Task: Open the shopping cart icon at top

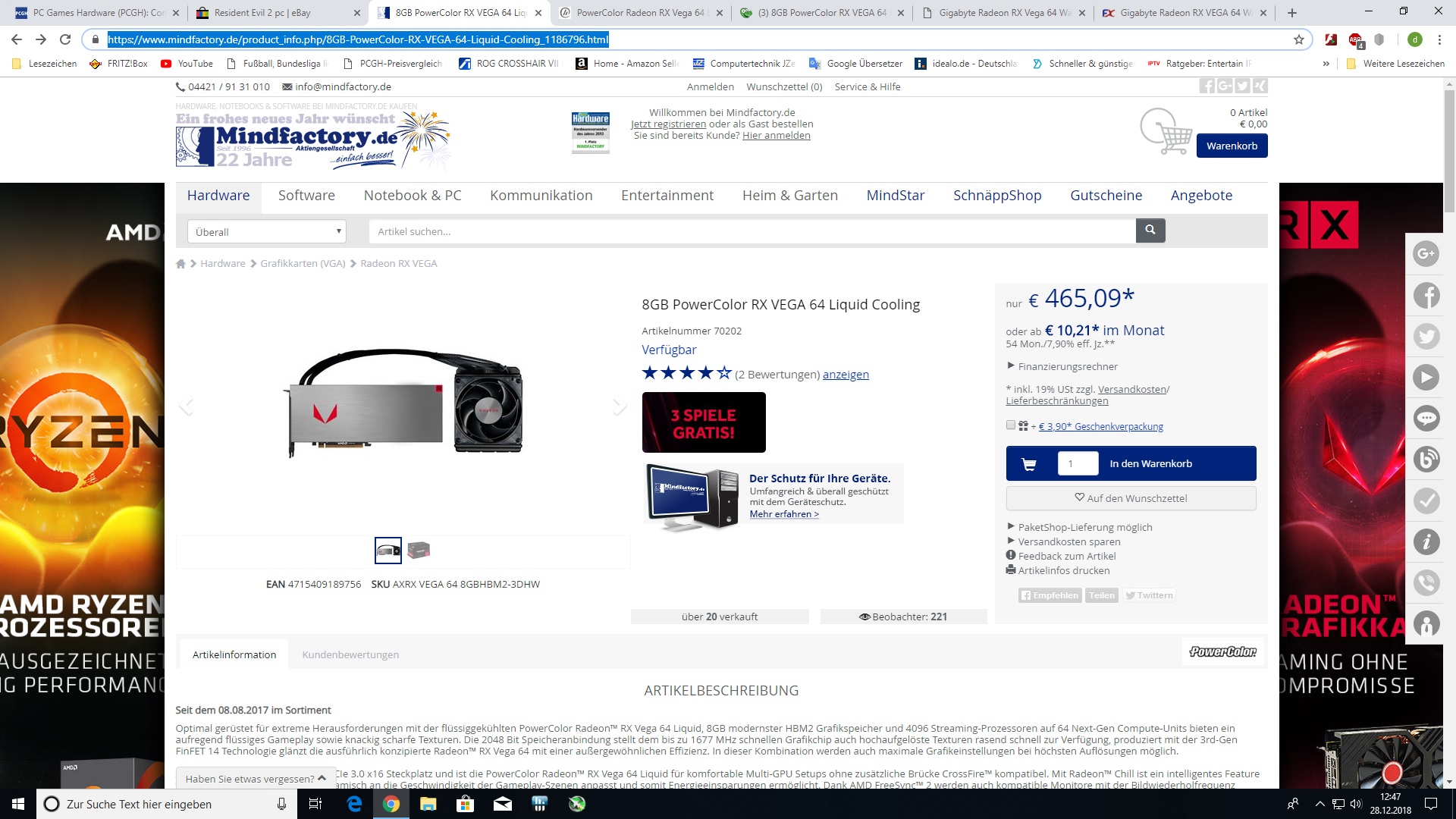Action: coord(1166,130)
